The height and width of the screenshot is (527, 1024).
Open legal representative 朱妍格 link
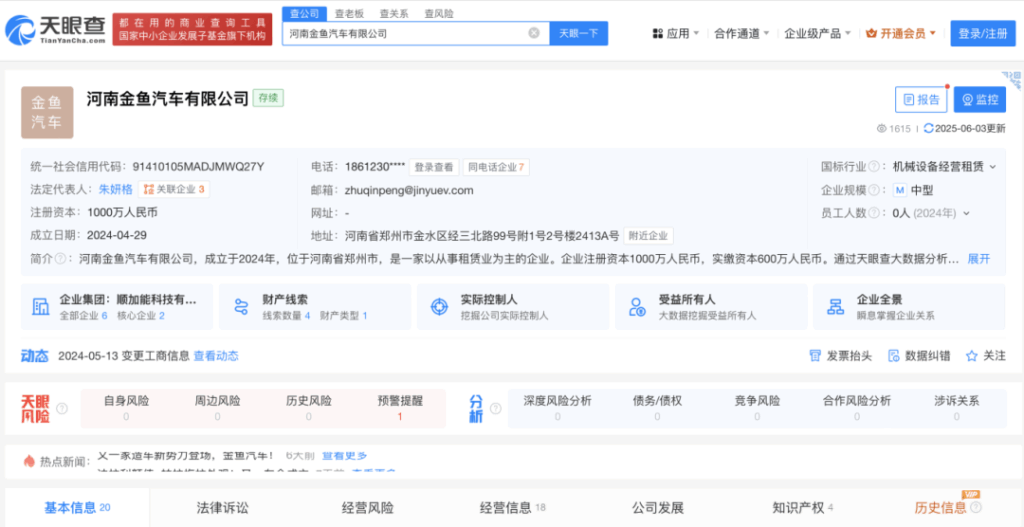tap(115, 189)
